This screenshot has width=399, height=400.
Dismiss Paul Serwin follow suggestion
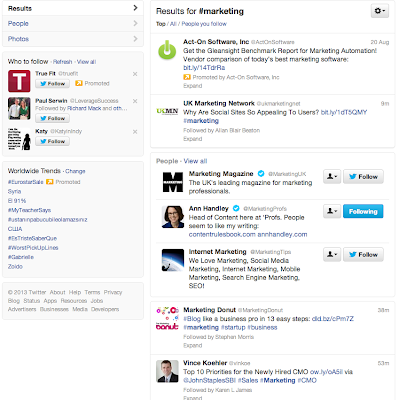[135, 101]
